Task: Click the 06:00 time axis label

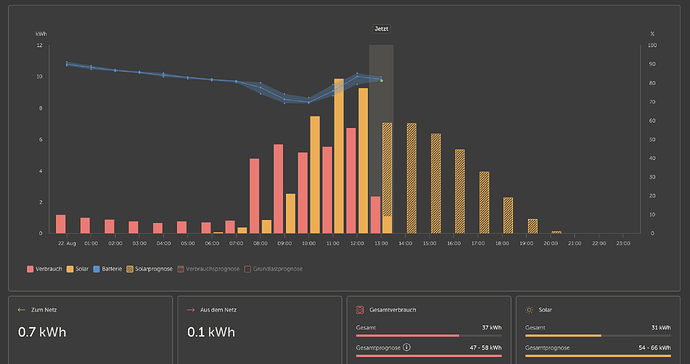Action: (212, 243)
